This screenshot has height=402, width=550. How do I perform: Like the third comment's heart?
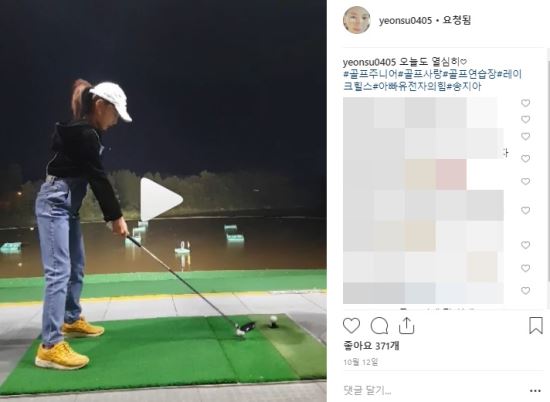click(x=525, y=136)
